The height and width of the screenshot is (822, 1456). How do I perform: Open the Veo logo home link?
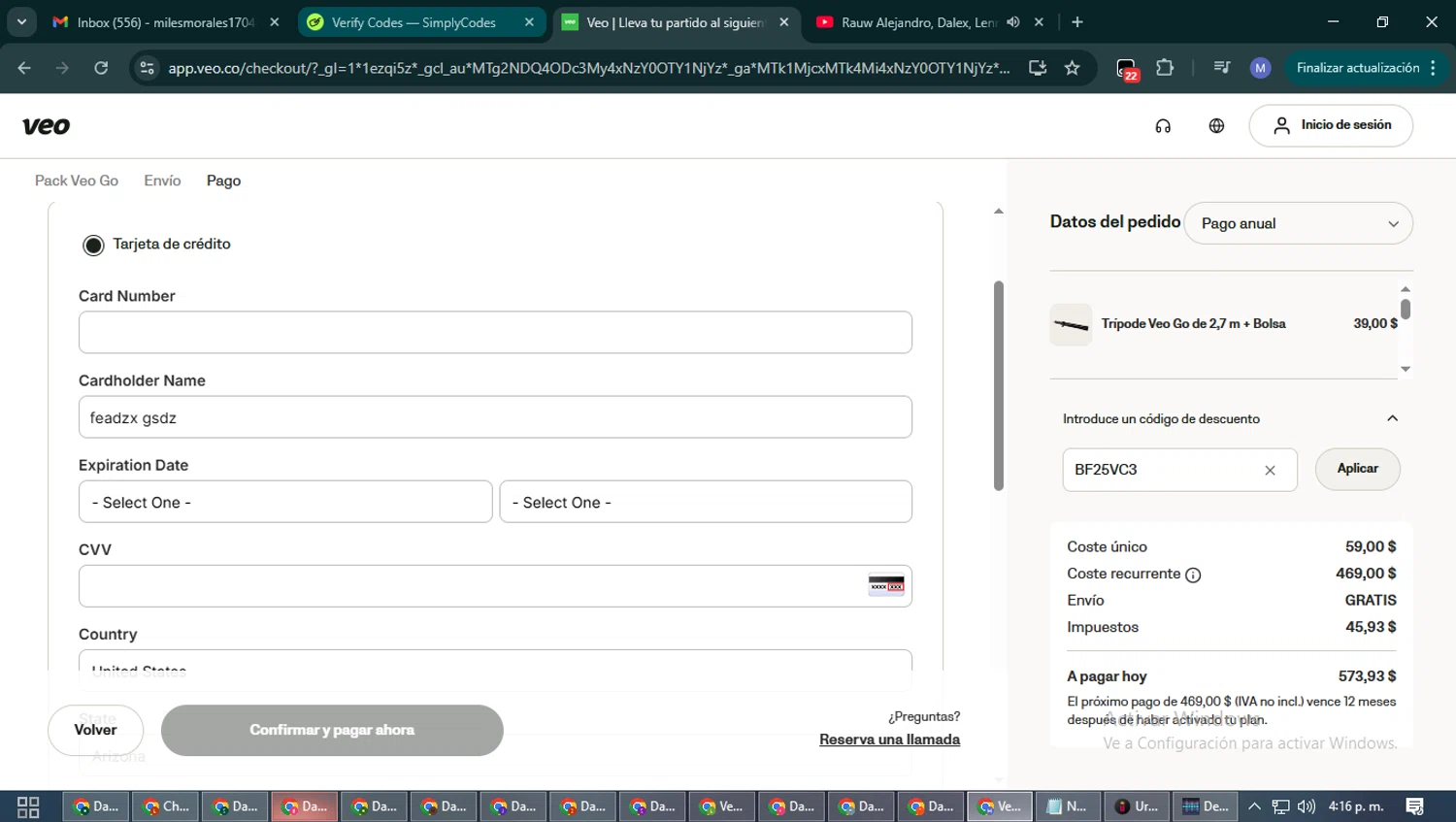[46, 126]
